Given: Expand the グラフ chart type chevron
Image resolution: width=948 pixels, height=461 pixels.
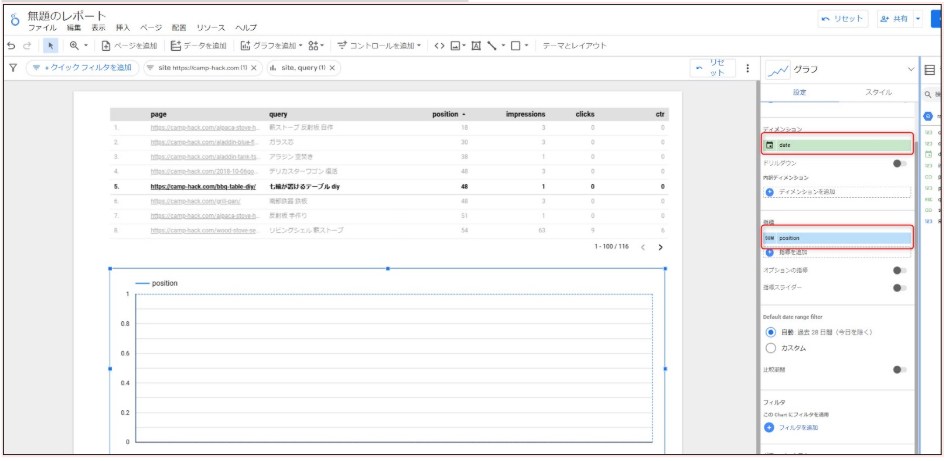Looking at the screenshot, I should point(911,70).
